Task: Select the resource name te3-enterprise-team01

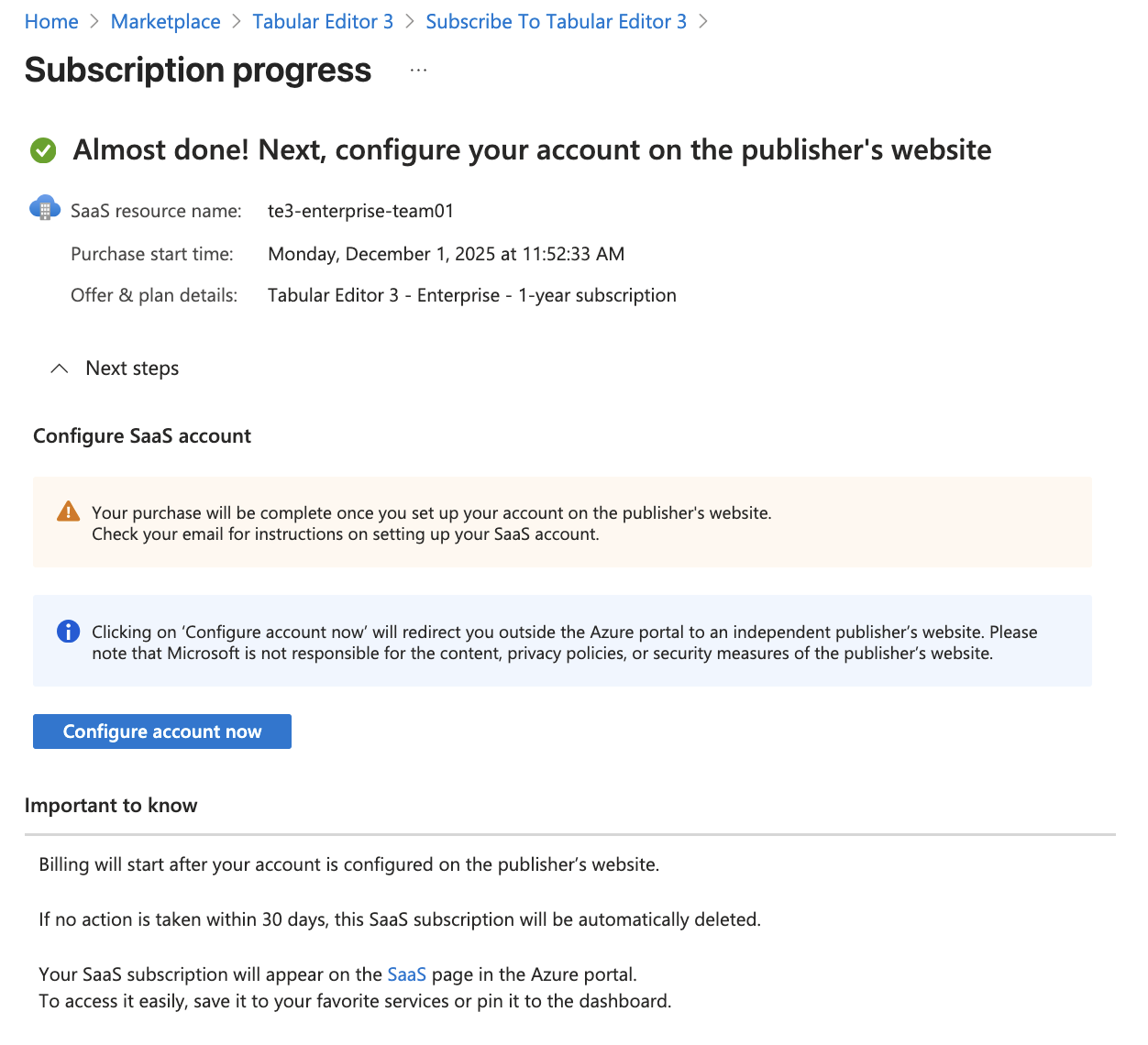Action: click(360, 210)
